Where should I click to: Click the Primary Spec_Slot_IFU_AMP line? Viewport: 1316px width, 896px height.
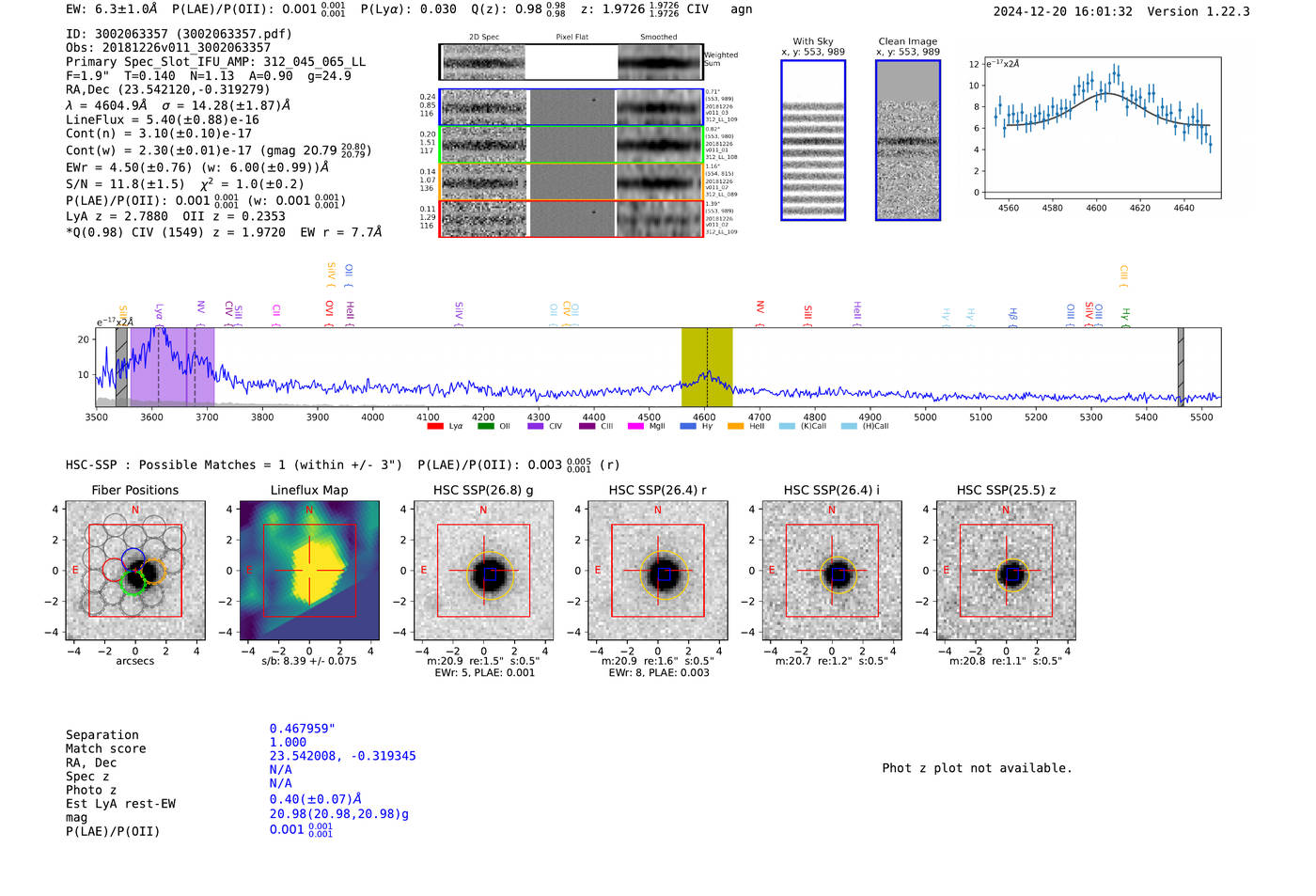[x=215, y=62]
